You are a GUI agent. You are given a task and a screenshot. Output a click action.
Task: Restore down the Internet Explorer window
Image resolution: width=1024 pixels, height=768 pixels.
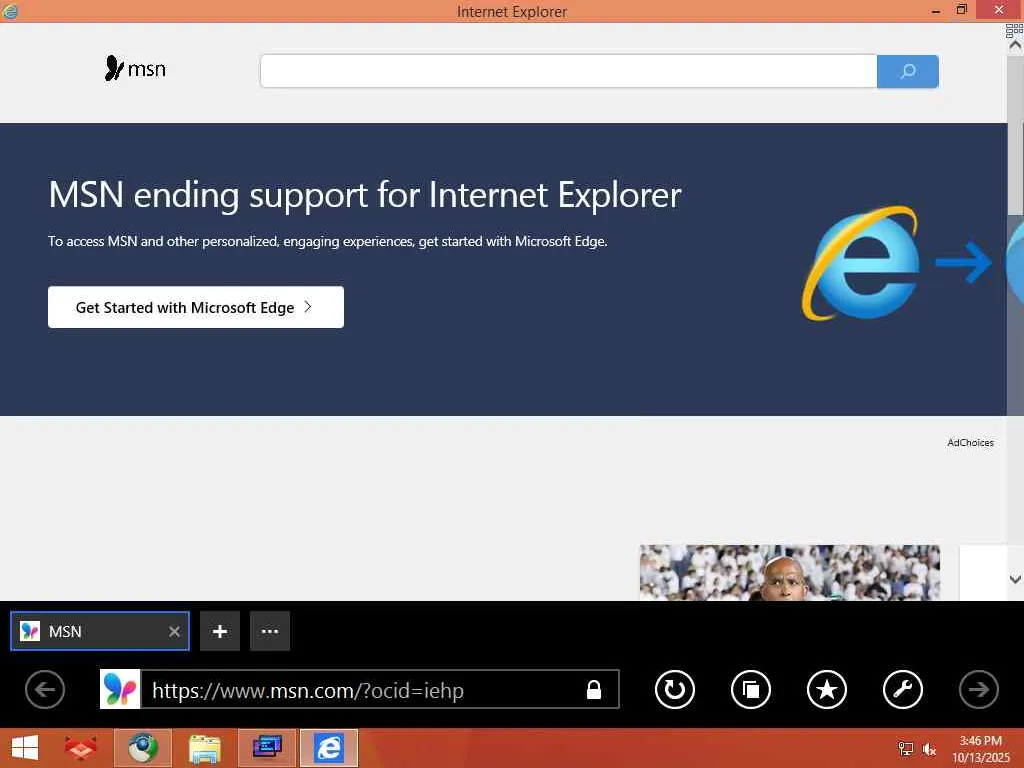click(x=961, y=10)
